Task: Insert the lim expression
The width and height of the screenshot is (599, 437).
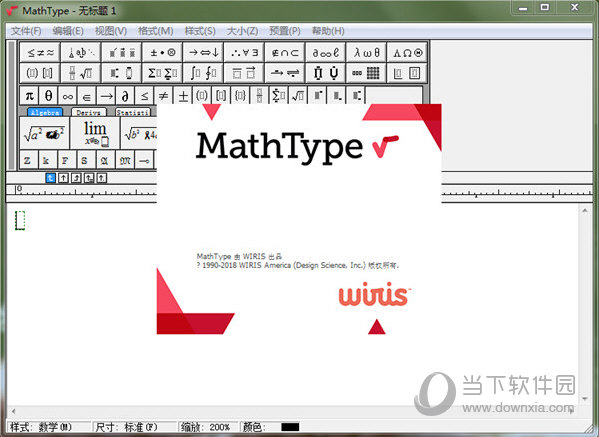Action: (95, 133)
